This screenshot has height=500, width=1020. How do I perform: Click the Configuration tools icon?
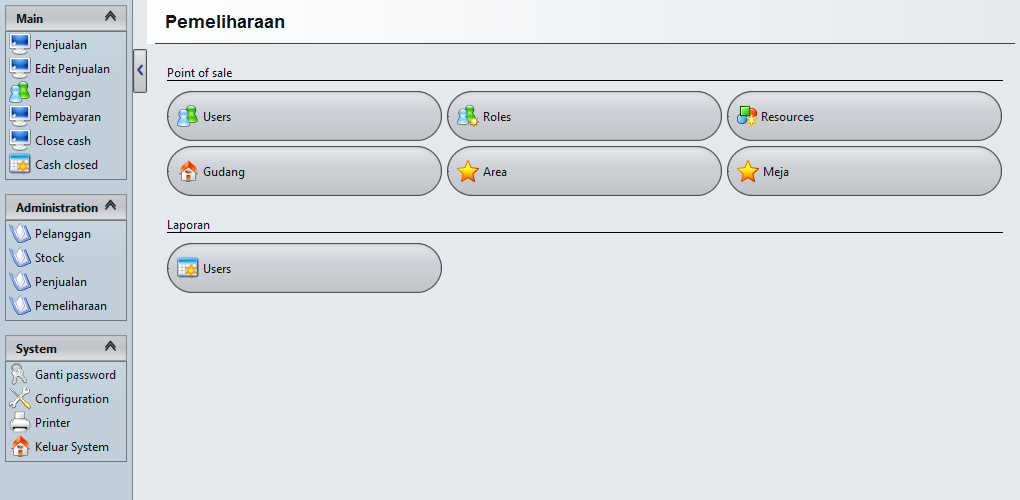pyautogui.click(x=20, y=399)
